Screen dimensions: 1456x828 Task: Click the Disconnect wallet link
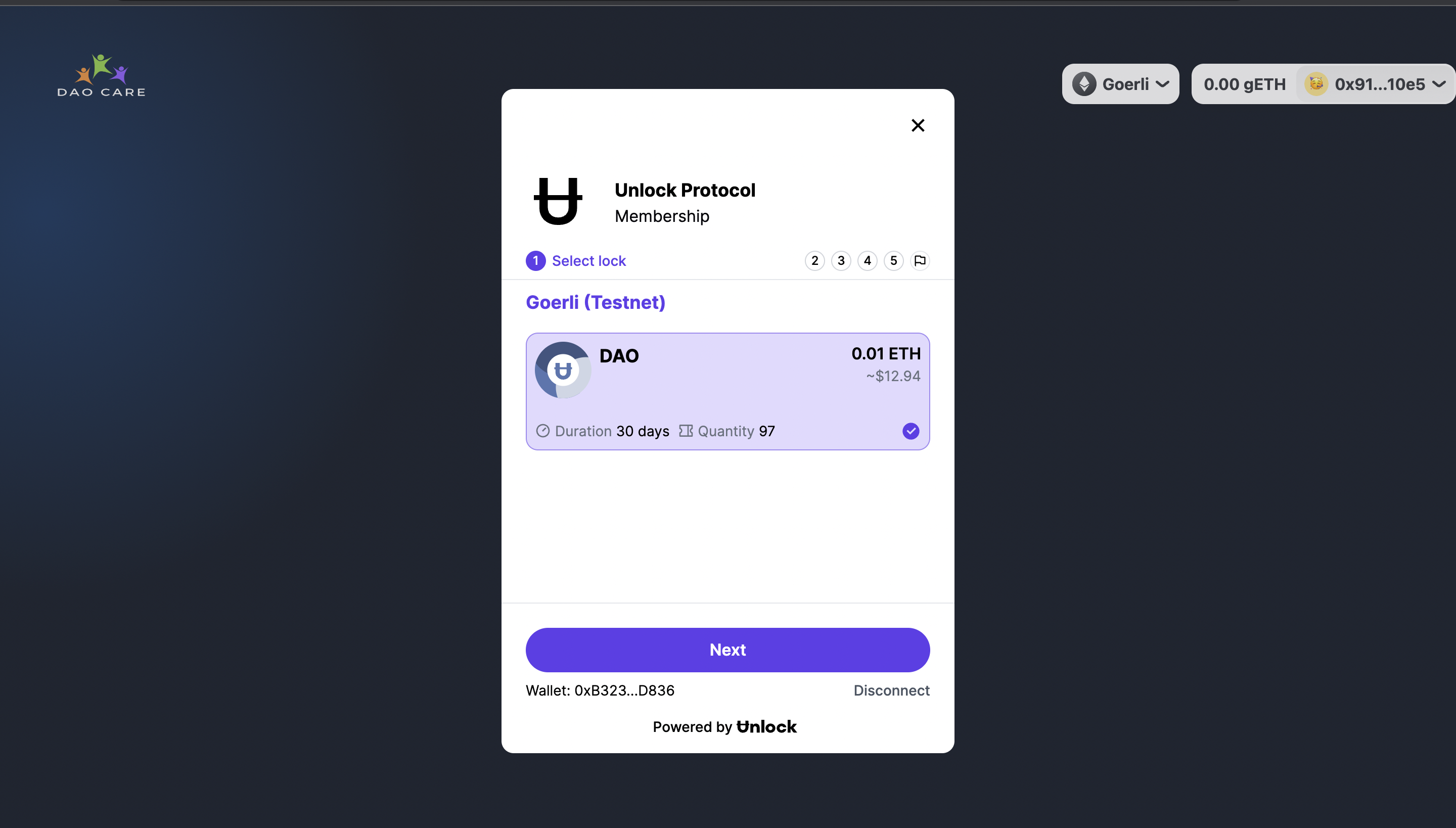coord(891,690)
